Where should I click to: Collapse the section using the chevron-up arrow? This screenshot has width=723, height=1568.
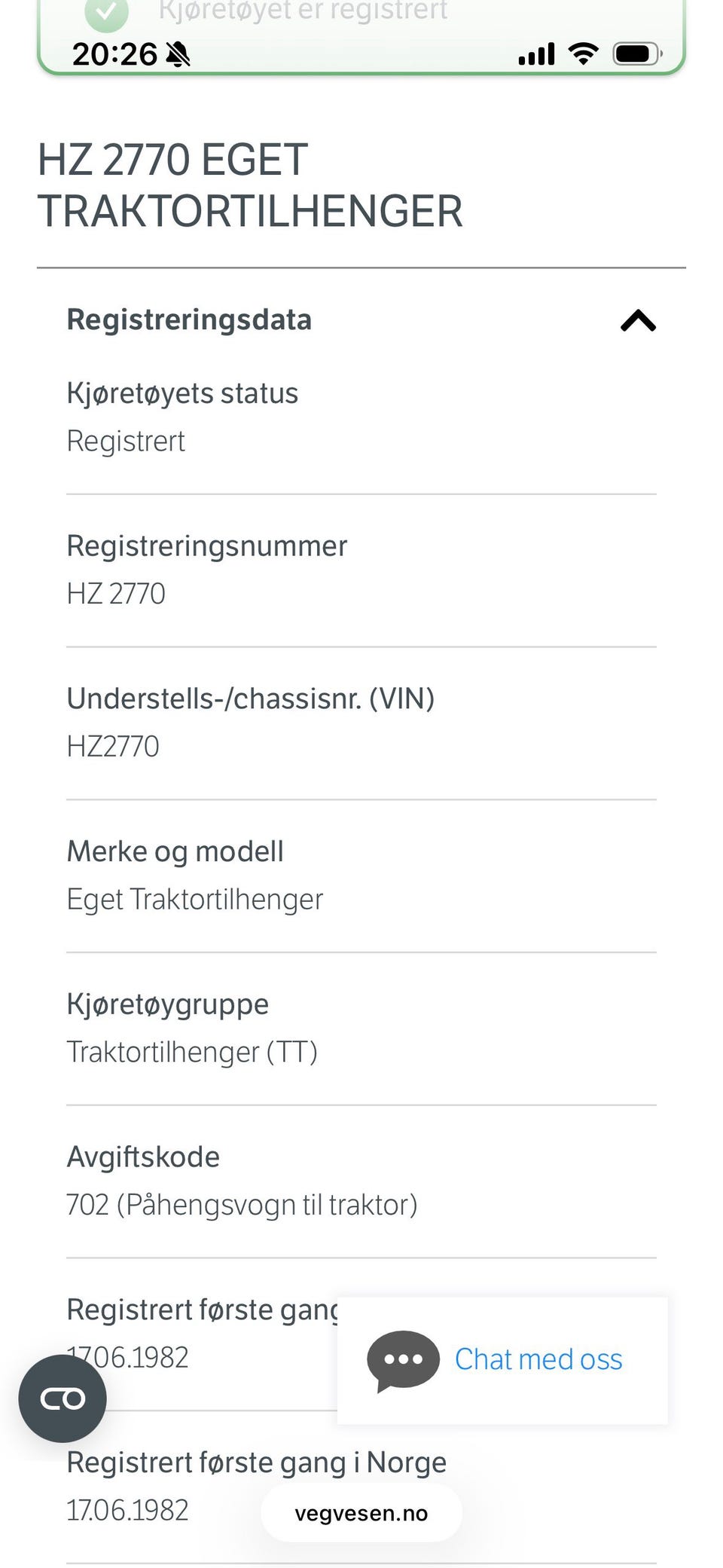(x=638, y=321)
